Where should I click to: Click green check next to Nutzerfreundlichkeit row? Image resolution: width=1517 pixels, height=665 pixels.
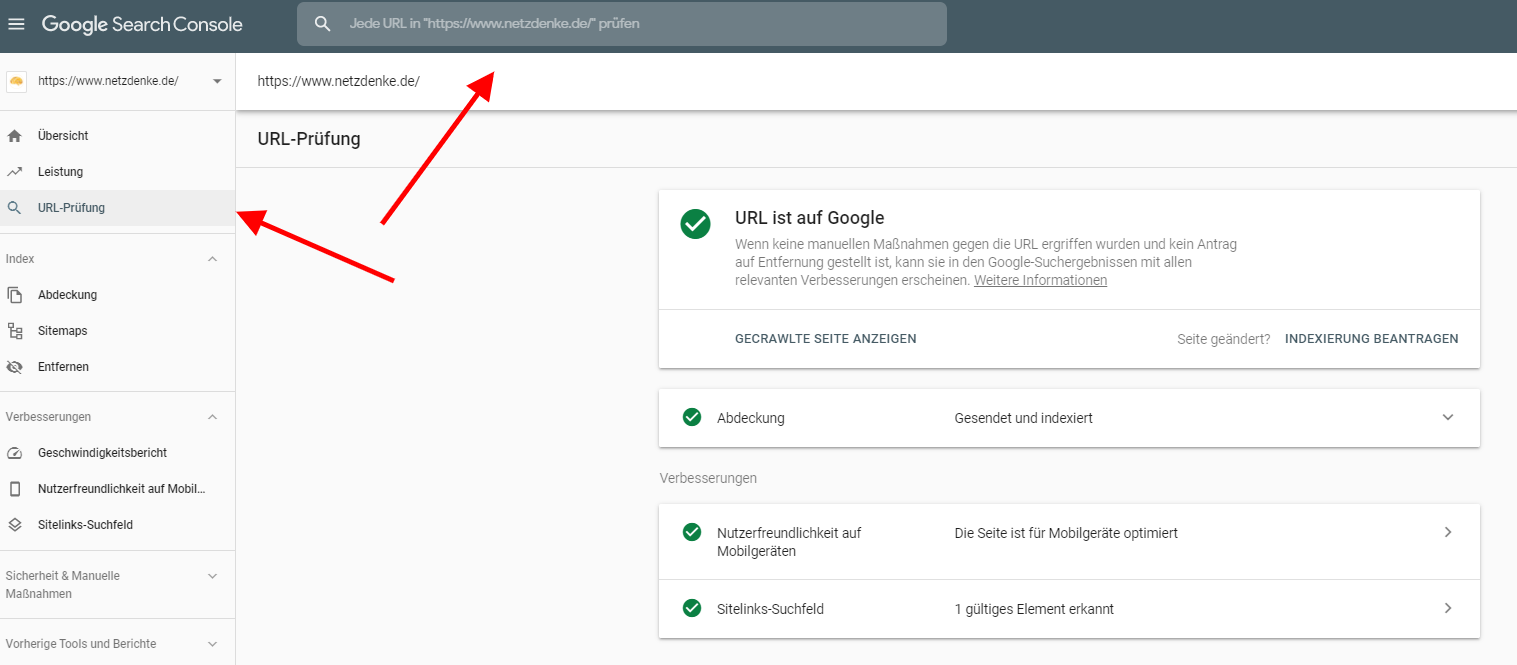pos(691,532)
